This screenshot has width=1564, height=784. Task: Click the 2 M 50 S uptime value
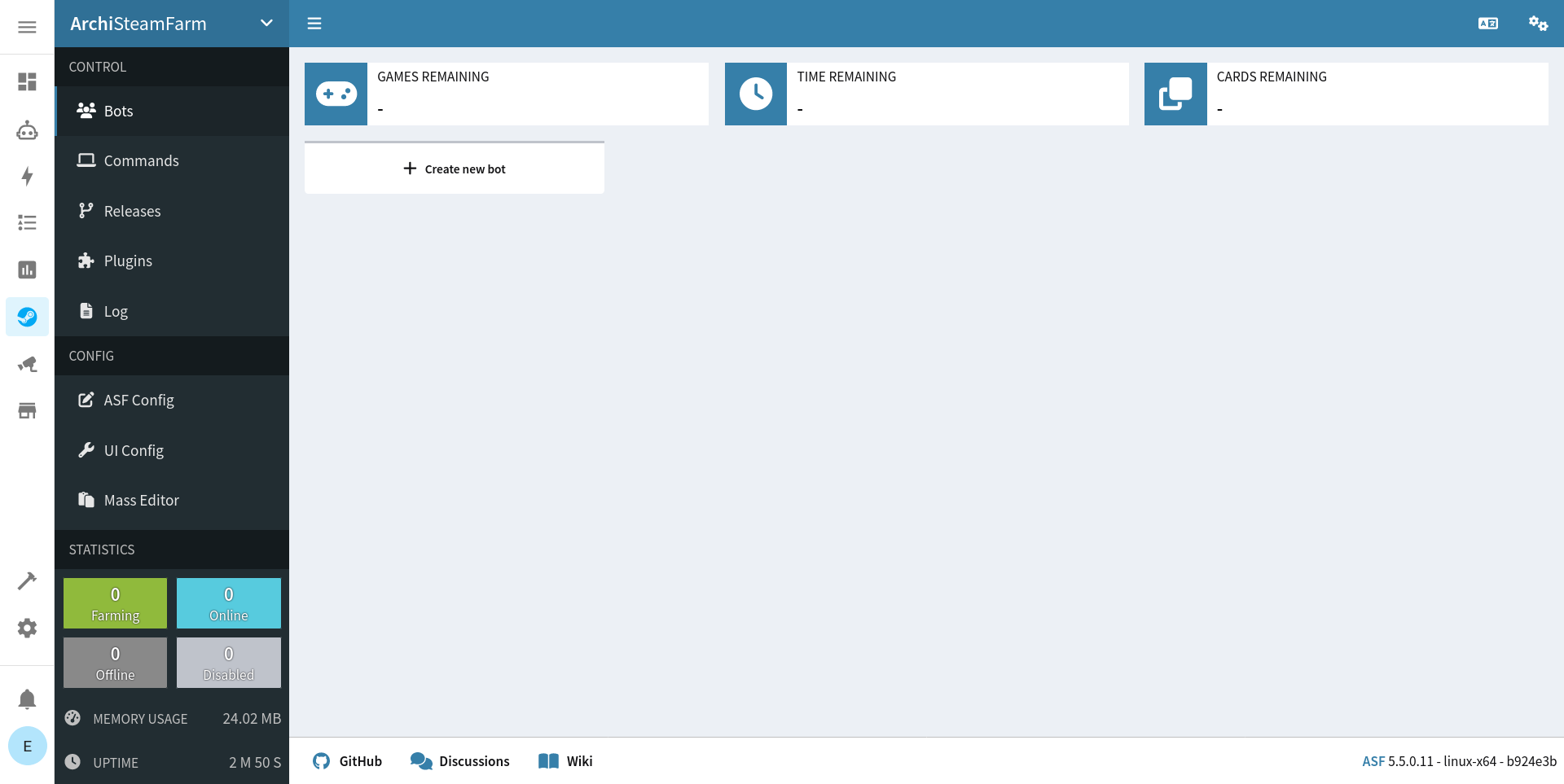[x=255, y=763]
